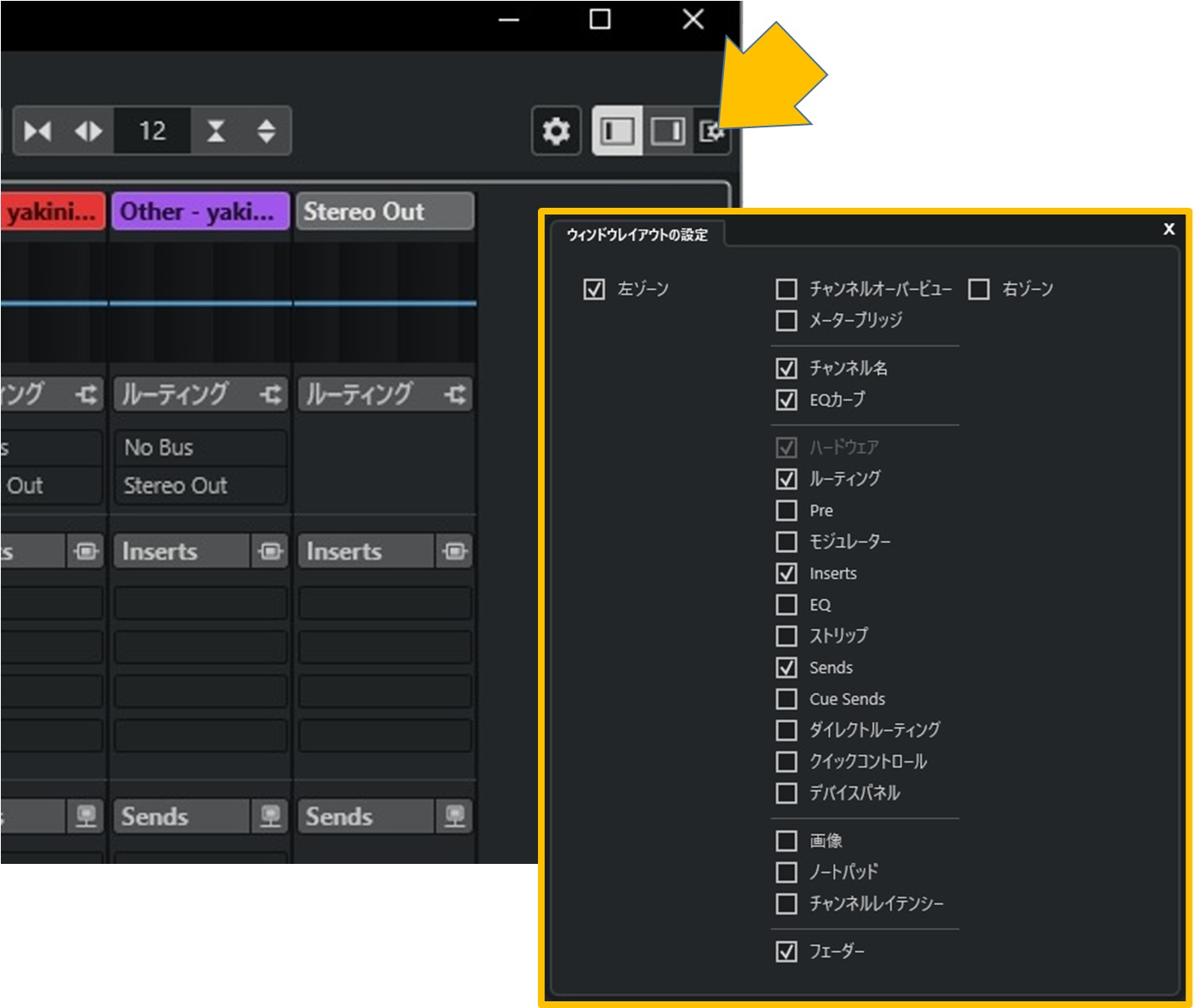Open the No Bus input routing selector
This screenshot has height=1008, width=1194.
click(199, 448)
